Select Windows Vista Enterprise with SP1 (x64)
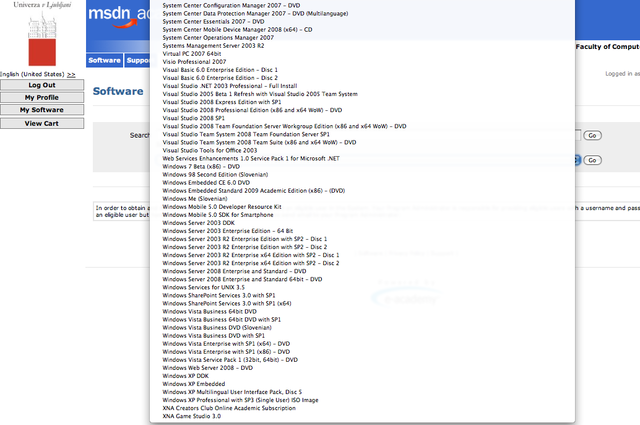The width and height of the screenshot is (640, 425). pyautogui.click(x=226, y=344)
